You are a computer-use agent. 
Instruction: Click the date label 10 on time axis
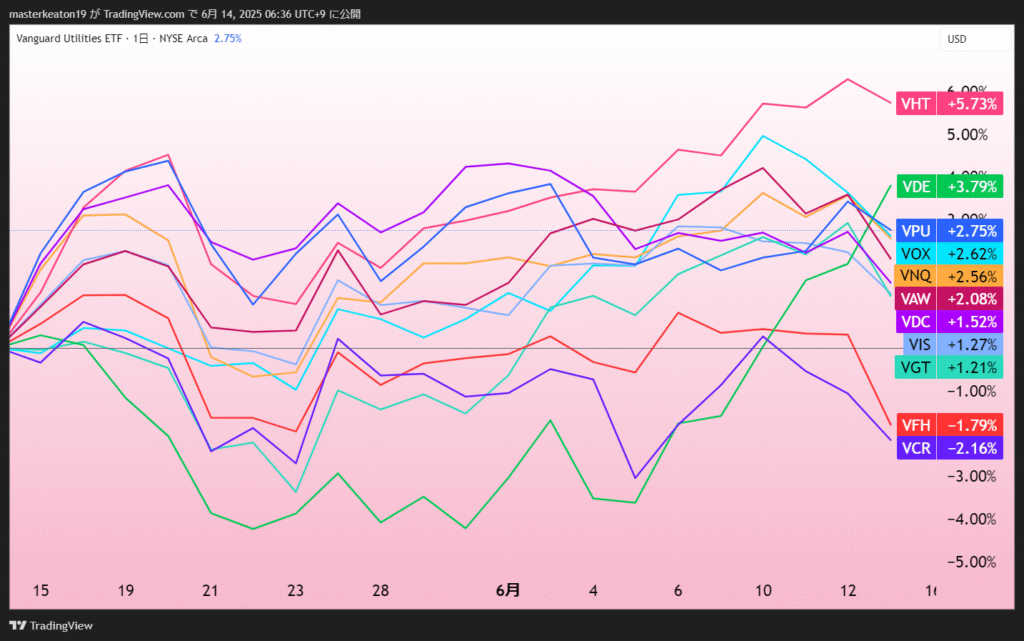click(763, 591)
